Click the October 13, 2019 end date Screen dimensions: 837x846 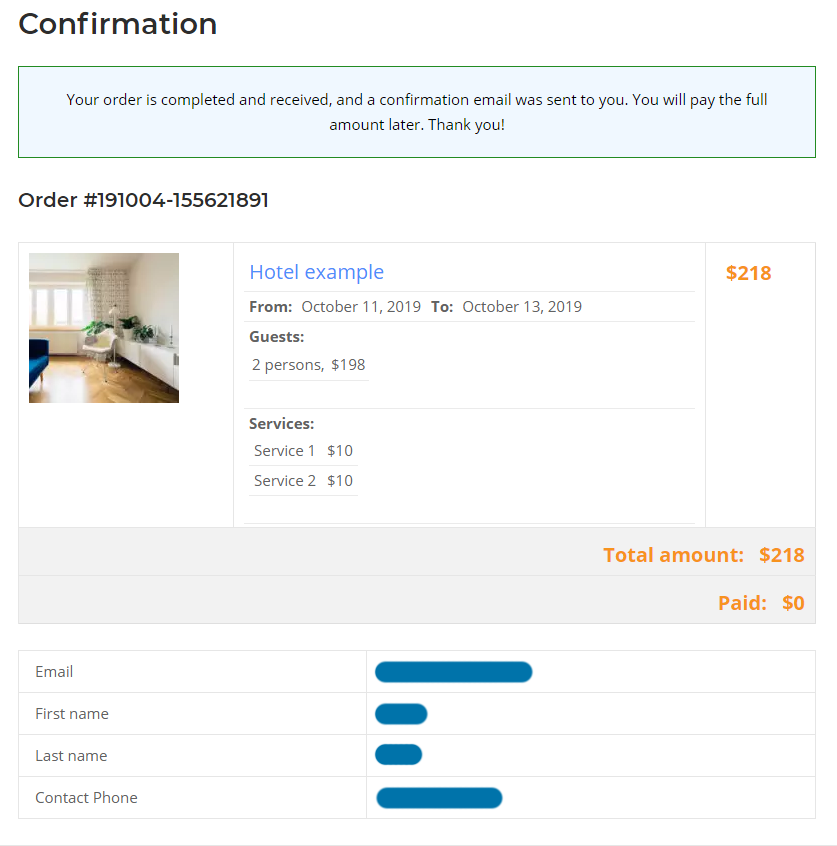tap(522, 307)
